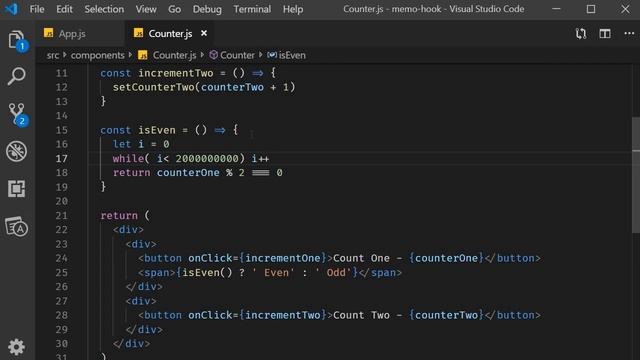Click 'incrementTwo' on line 11
640x360 pixels.
click(176, 73)
